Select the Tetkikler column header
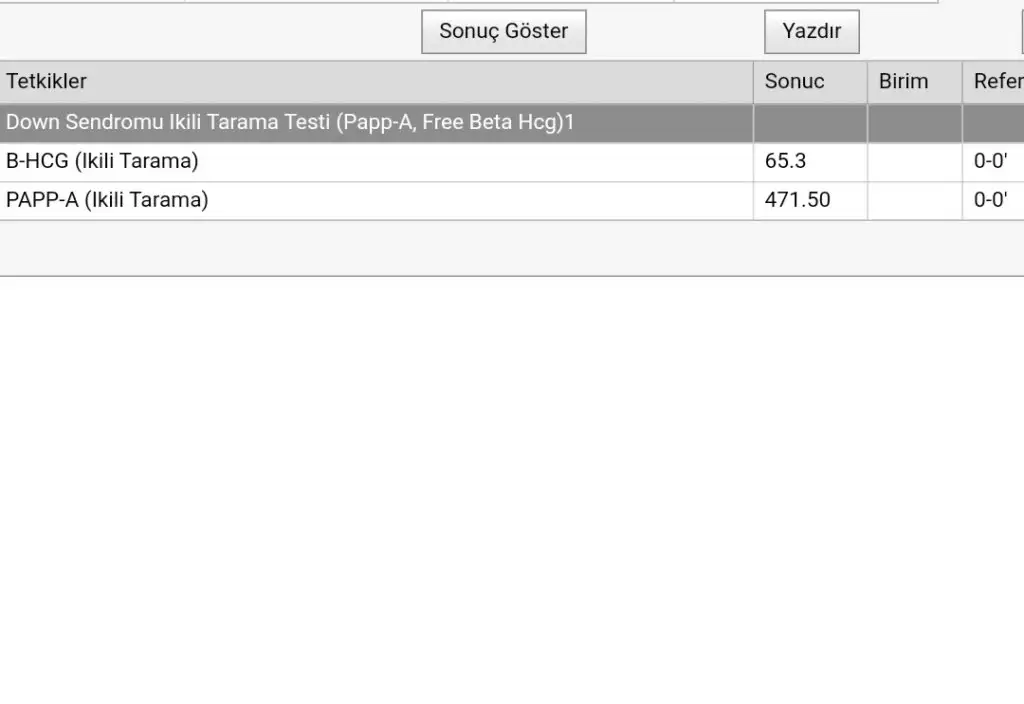 pos(376,82)
